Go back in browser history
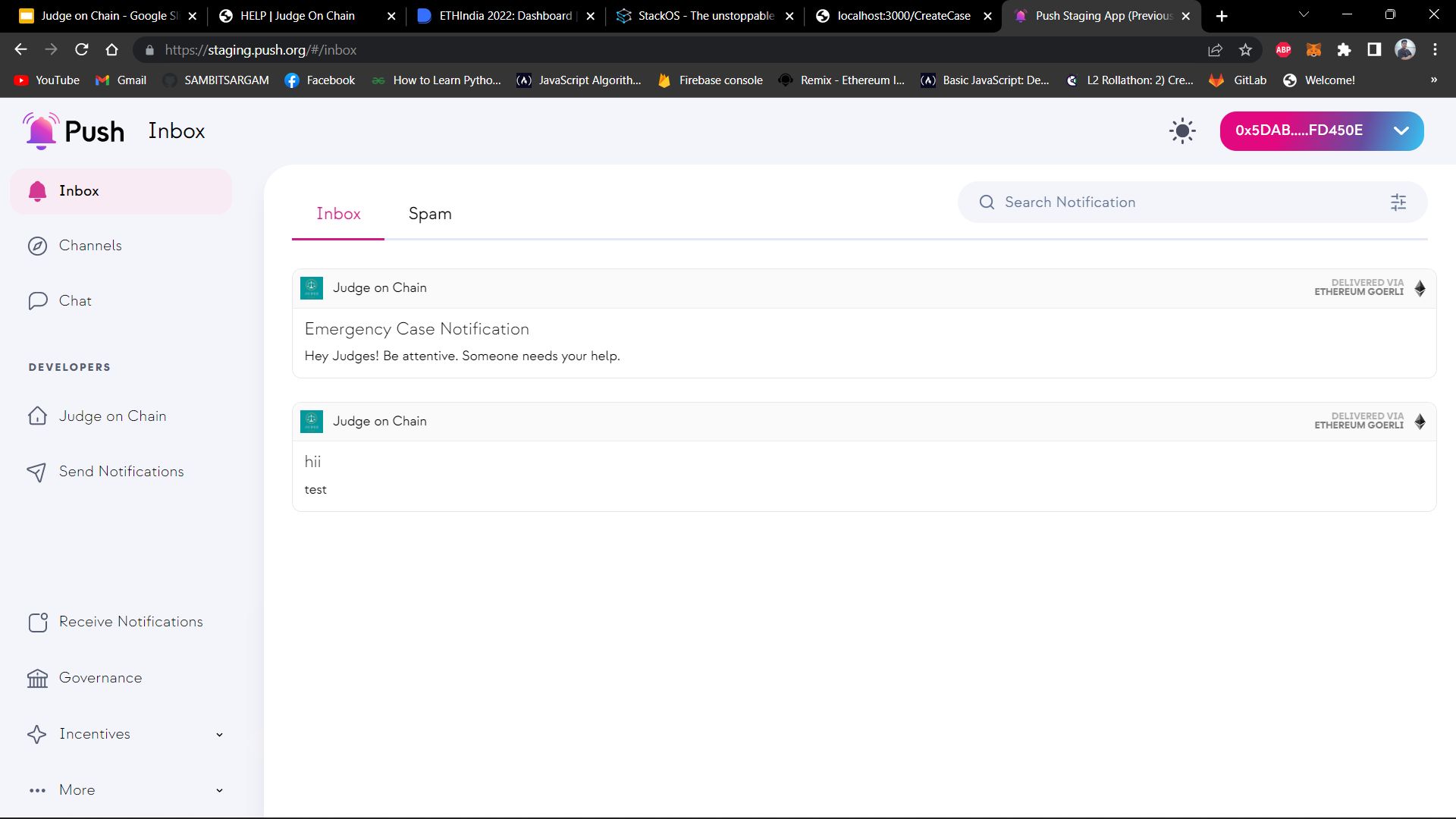1456x819 pixels. pyautogui.click(x=20, y=49)
